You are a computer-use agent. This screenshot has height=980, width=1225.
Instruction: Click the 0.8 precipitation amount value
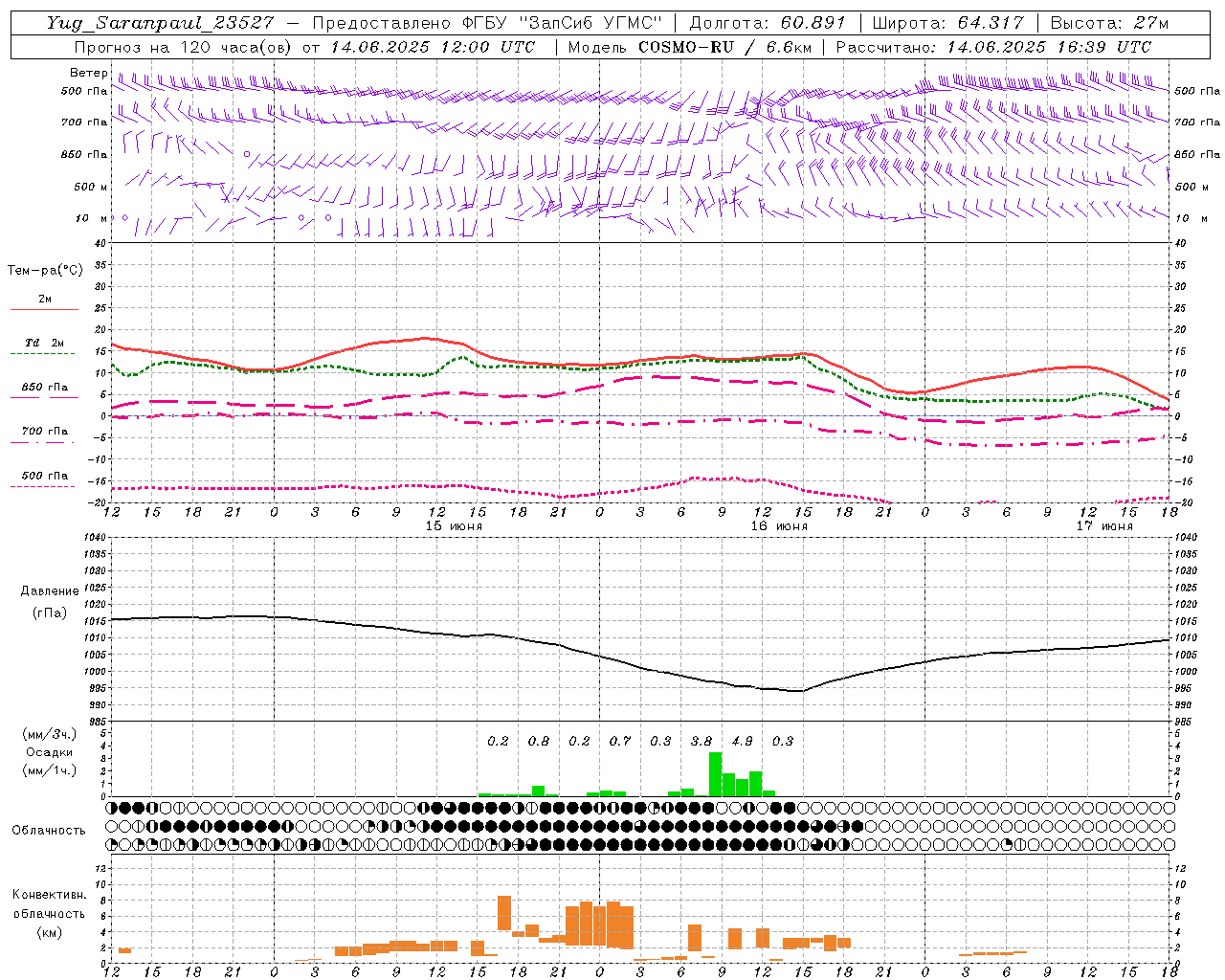(x=539, y=741)
